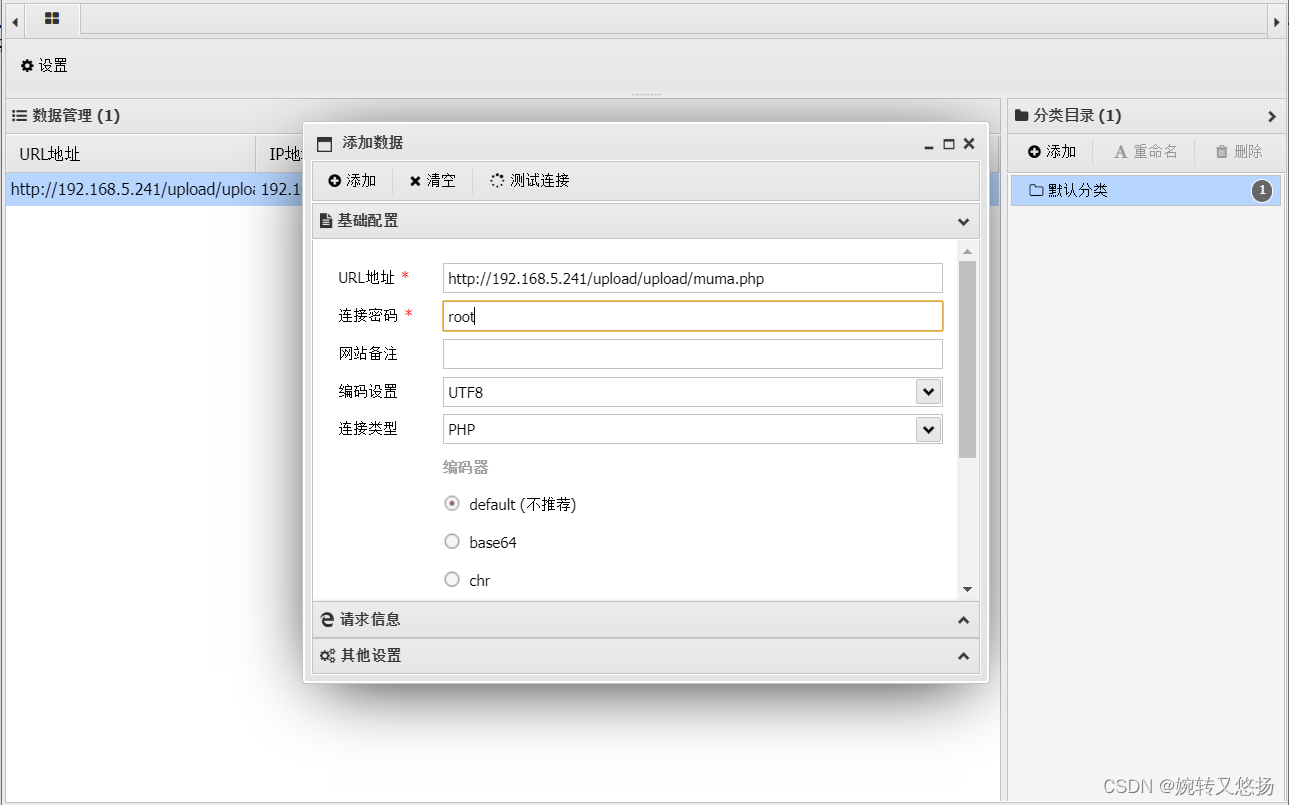
Task: Click 测试连接 to test connection
Action: (529, 180)
